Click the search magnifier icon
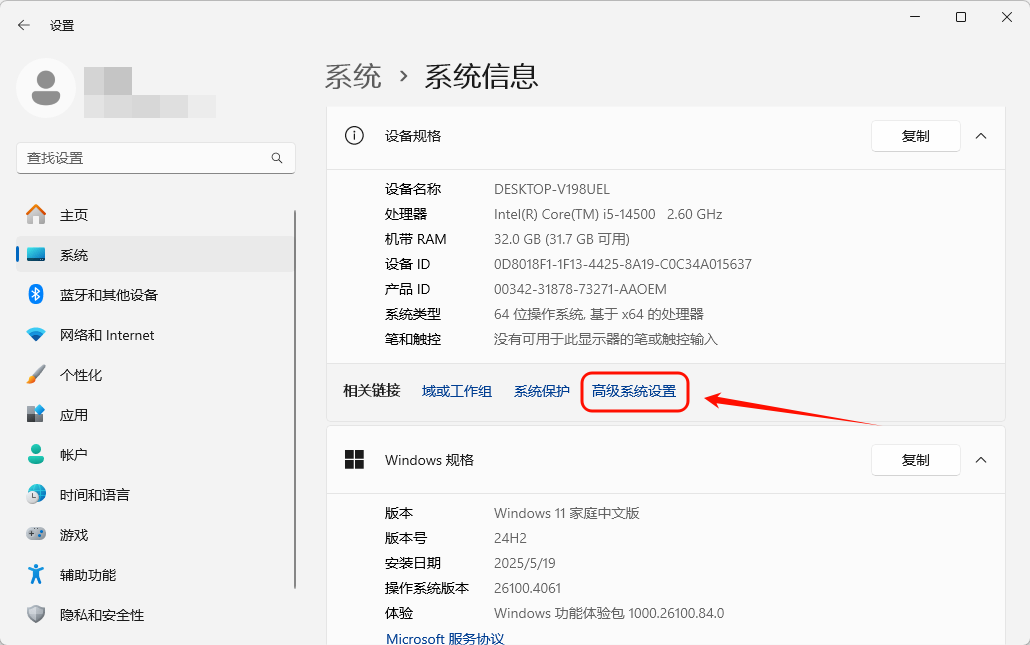The width and height of the screenshot is (1030, 645). click(277, 158)
